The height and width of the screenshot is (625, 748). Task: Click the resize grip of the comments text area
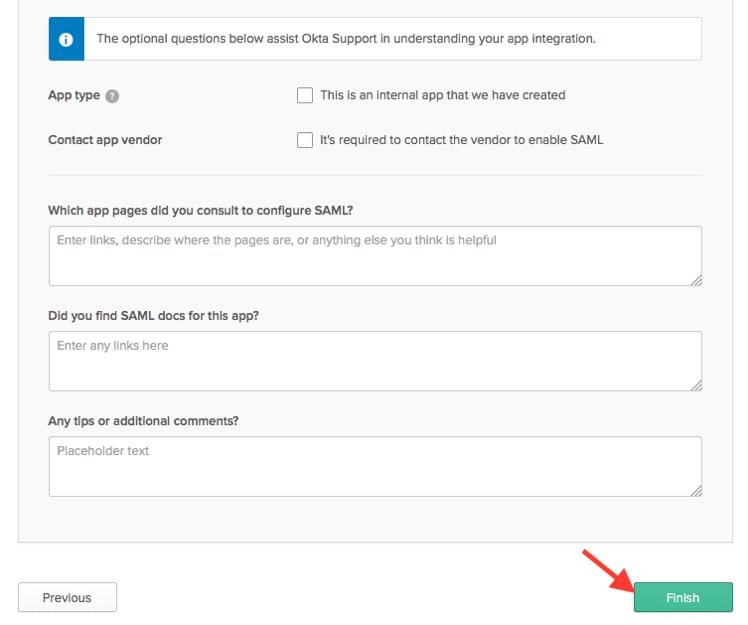696,491
